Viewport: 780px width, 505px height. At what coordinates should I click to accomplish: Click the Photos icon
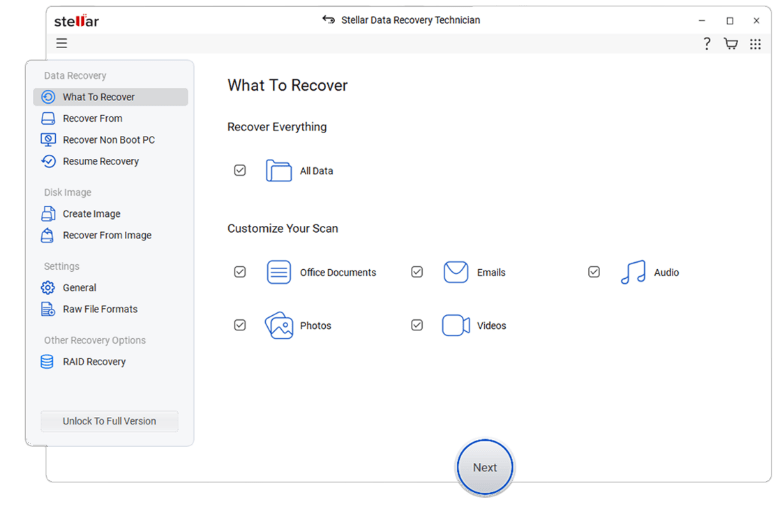tap(279, 325)
